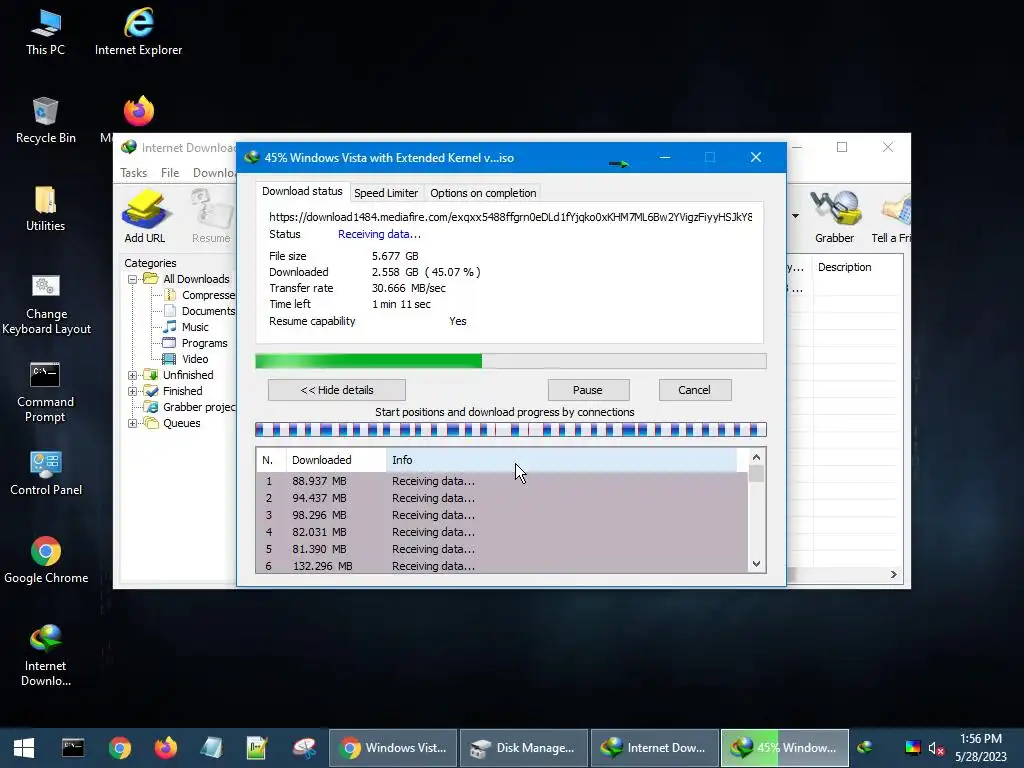1024x768 pixels.
Task: Click the Info column header
Action: [561, 460]
